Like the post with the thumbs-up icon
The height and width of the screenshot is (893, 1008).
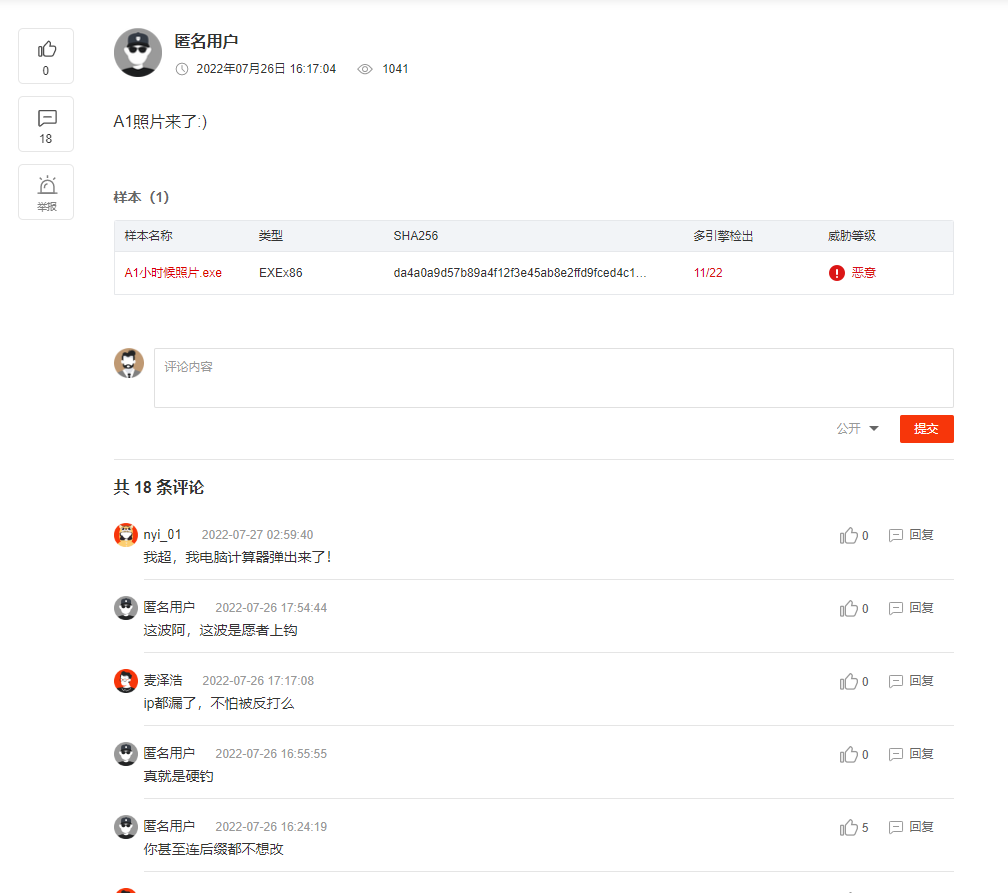tap(46, 56)
